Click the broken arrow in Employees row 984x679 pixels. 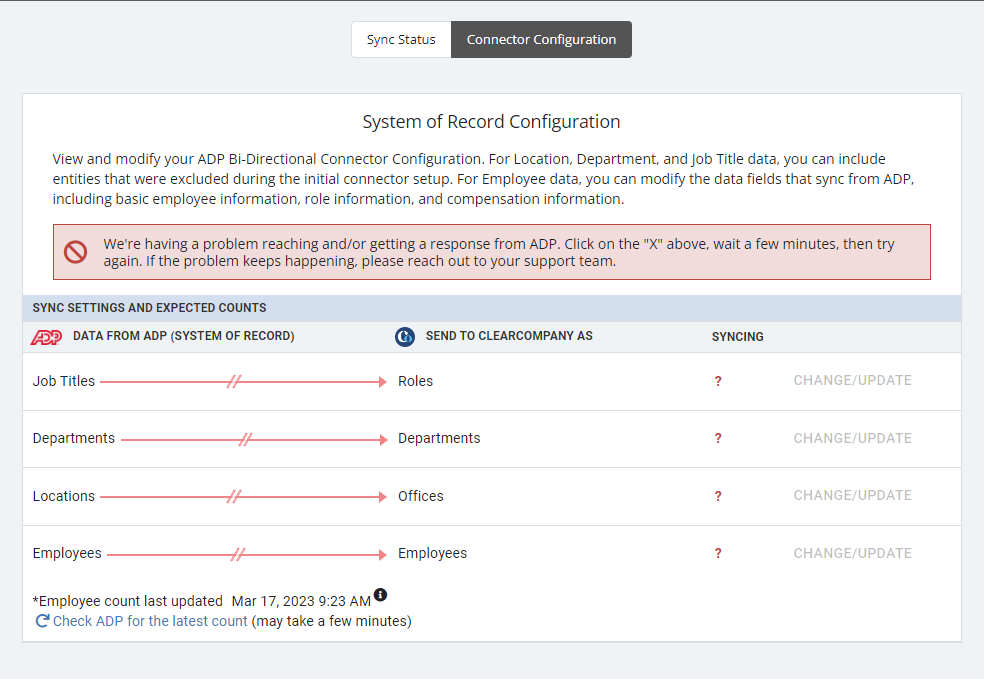click(x=247, y=554)
